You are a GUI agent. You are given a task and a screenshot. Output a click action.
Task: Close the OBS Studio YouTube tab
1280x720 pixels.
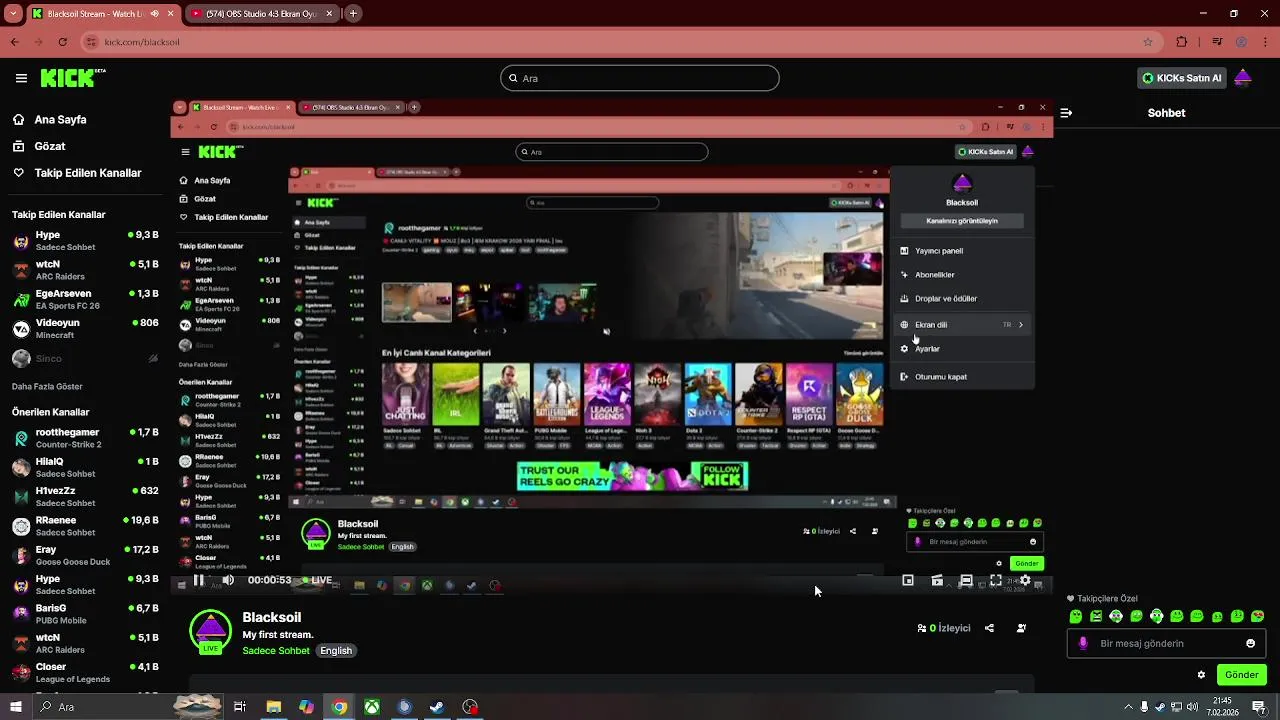329,14
